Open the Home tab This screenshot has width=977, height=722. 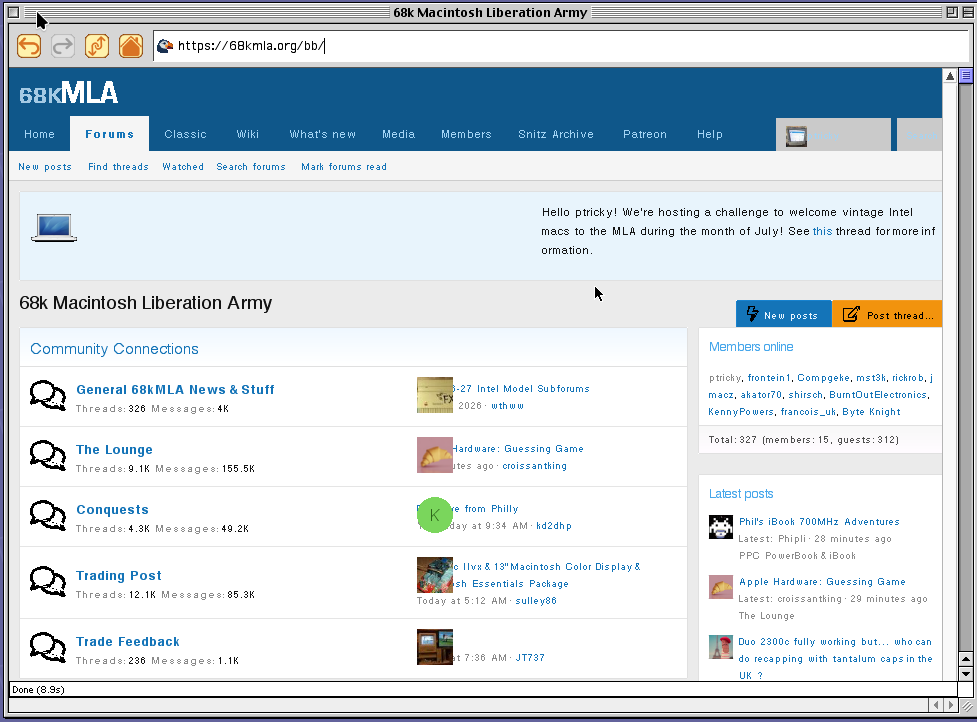pos(39,134)
